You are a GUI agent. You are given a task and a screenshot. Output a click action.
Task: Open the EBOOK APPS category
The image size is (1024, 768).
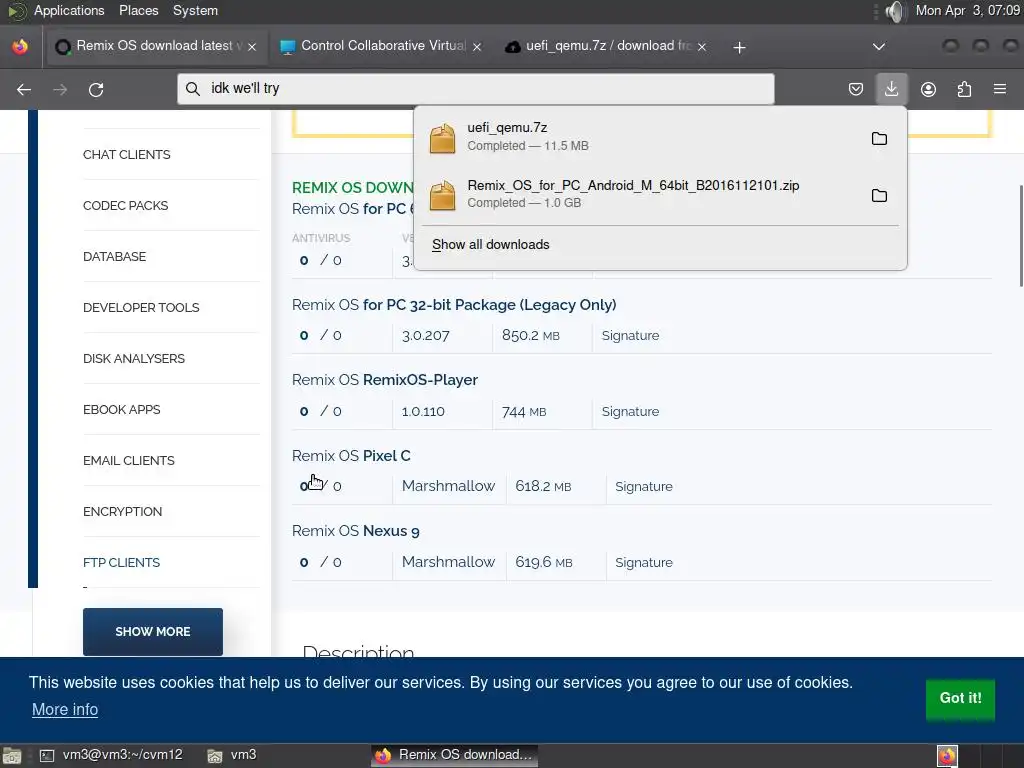121,409
